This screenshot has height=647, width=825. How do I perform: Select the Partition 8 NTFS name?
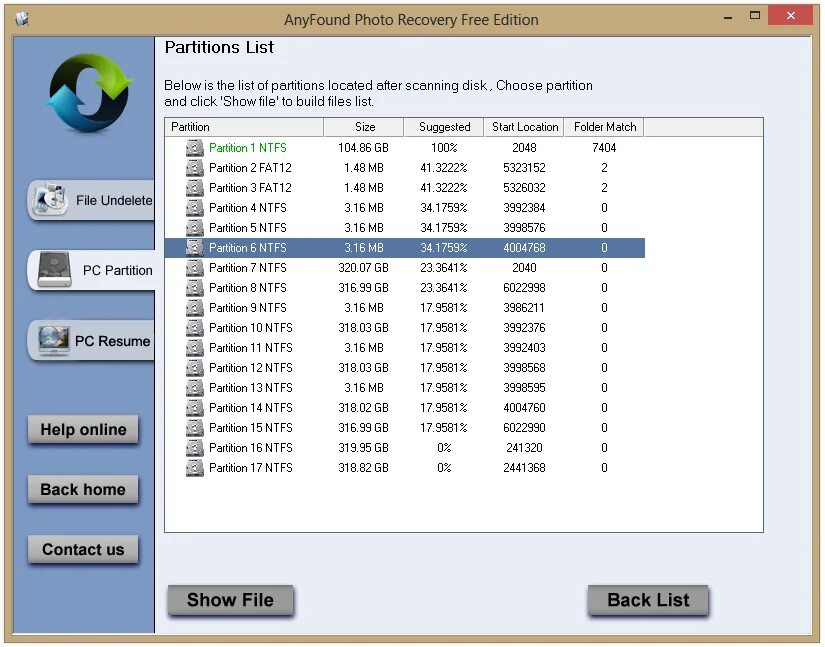pyautogui.click(x=248, y=288)
